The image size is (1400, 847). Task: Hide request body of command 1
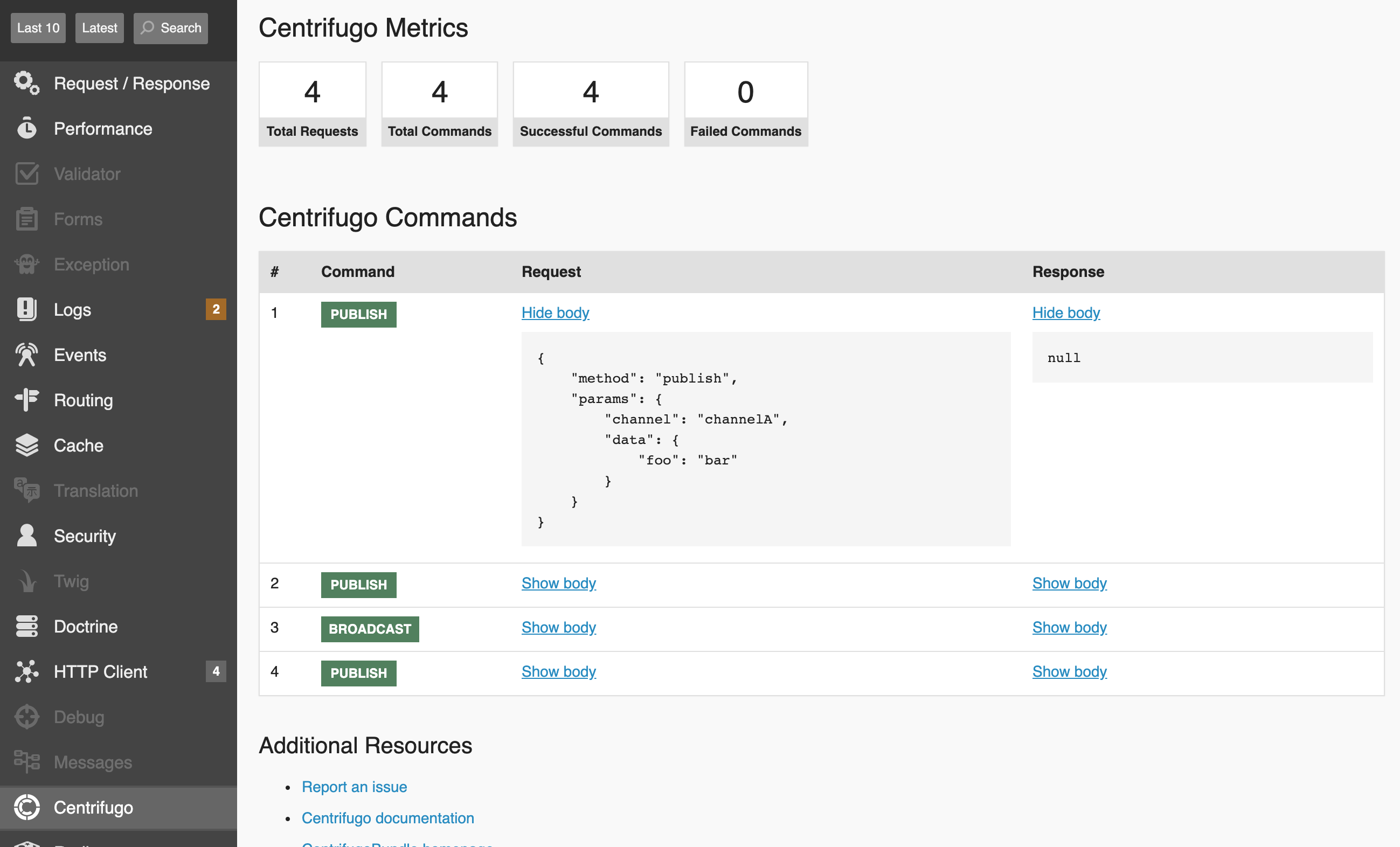[x=555, y=313]
